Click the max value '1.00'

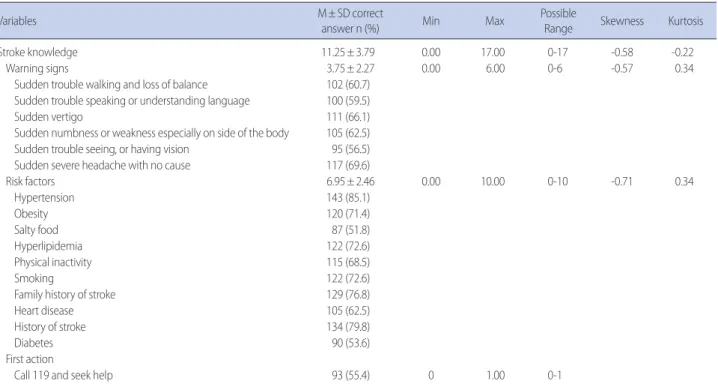click(495, 376)
